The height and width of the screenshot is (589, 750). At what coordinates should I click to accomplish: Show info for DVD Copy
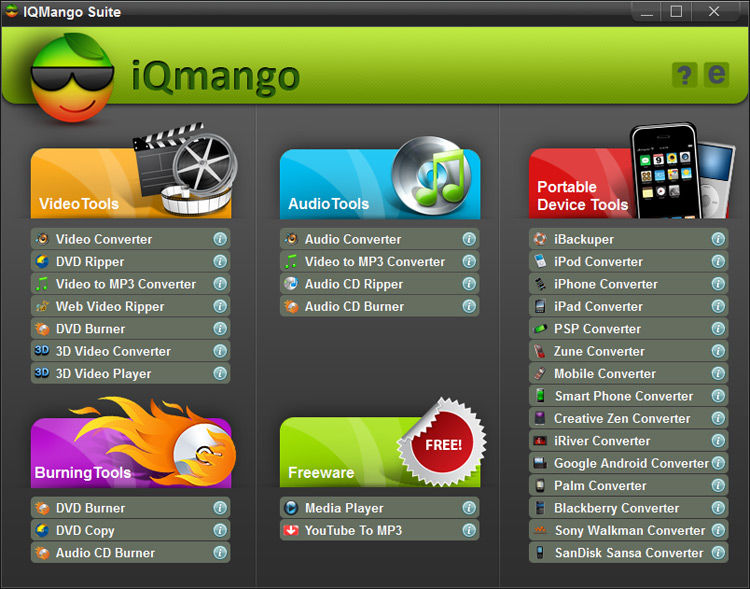click(x=220, y=530)
